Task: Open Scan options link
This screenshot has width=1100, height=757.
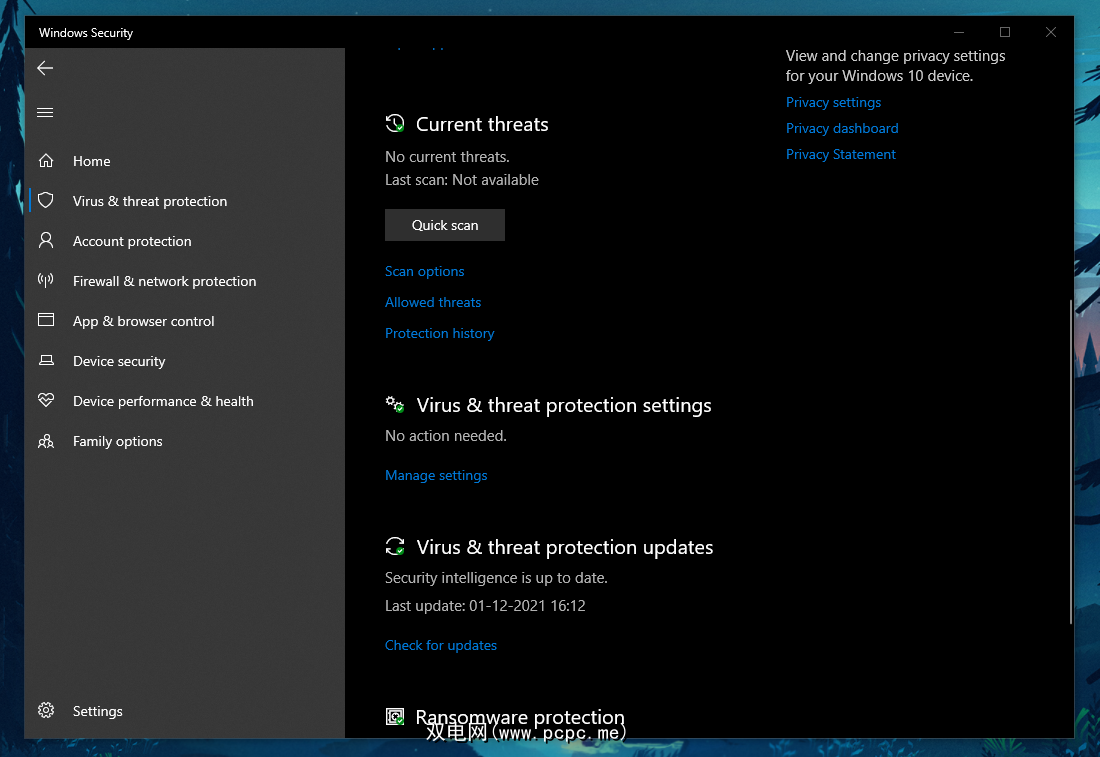Action: (424, 272)
